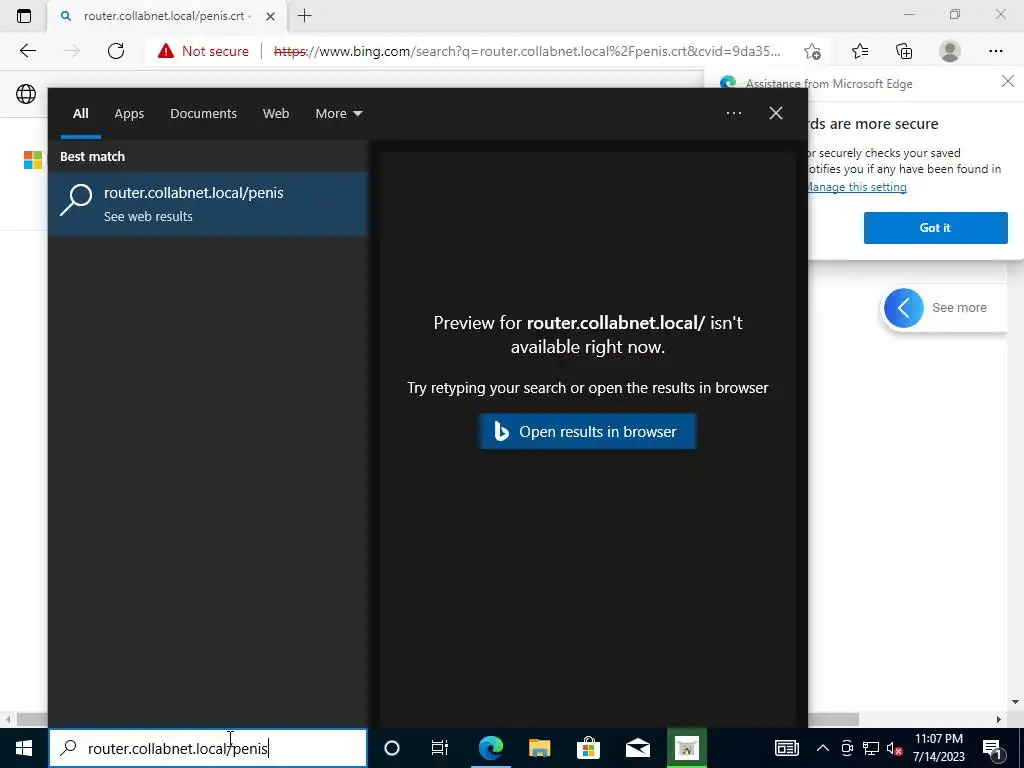This screenshot has width=1024, height=768.
Task: Open the Manage this setting link
Action: pyautogui.click(x=857, y=187)
